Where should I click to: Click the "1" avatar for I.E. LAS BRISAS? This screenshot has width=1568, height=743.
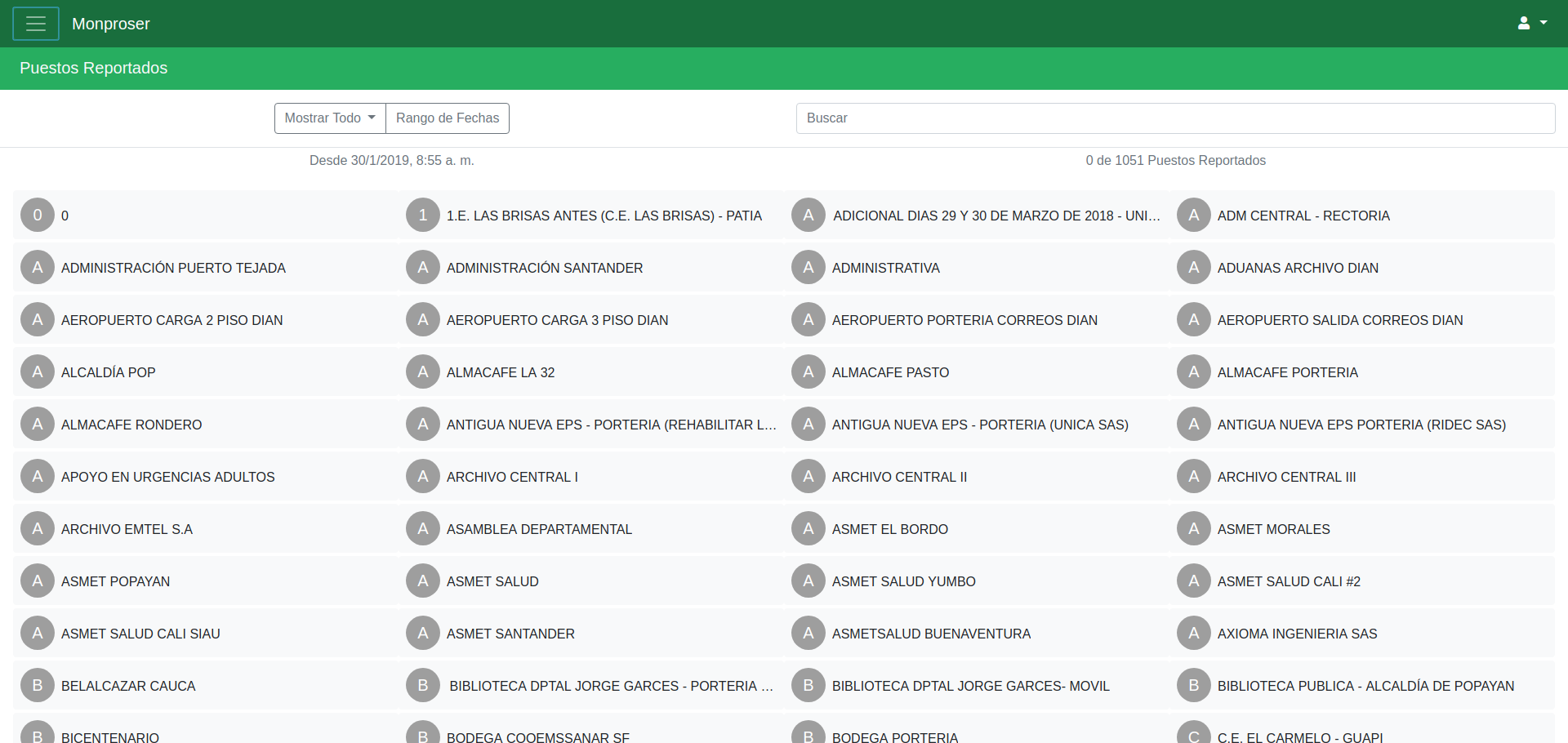tap(422, 216)
